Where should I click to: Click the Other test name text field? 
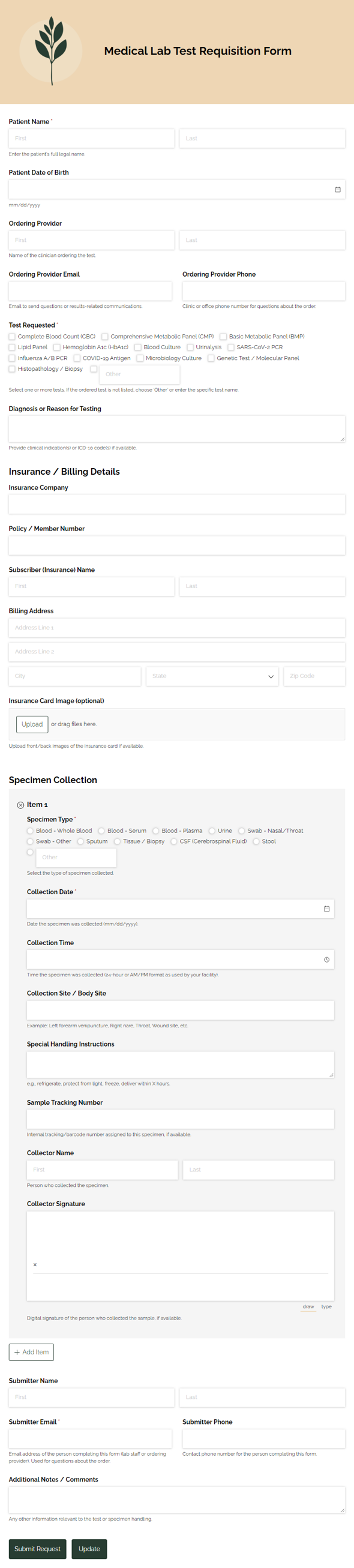(139, 374)
